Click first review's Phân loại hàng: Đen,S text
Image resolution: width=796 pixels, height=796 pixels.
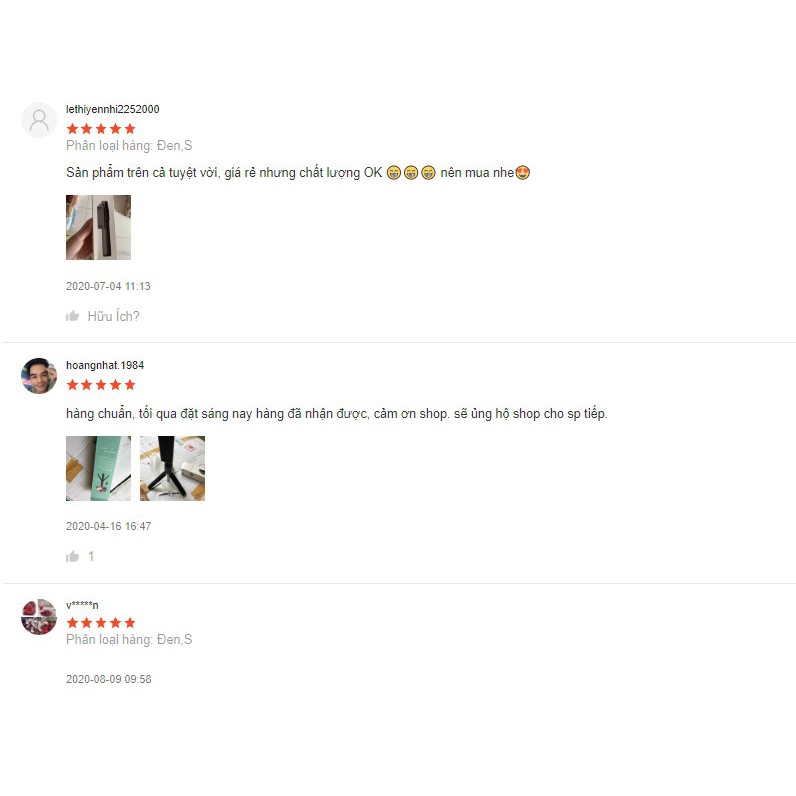point(129,146)
